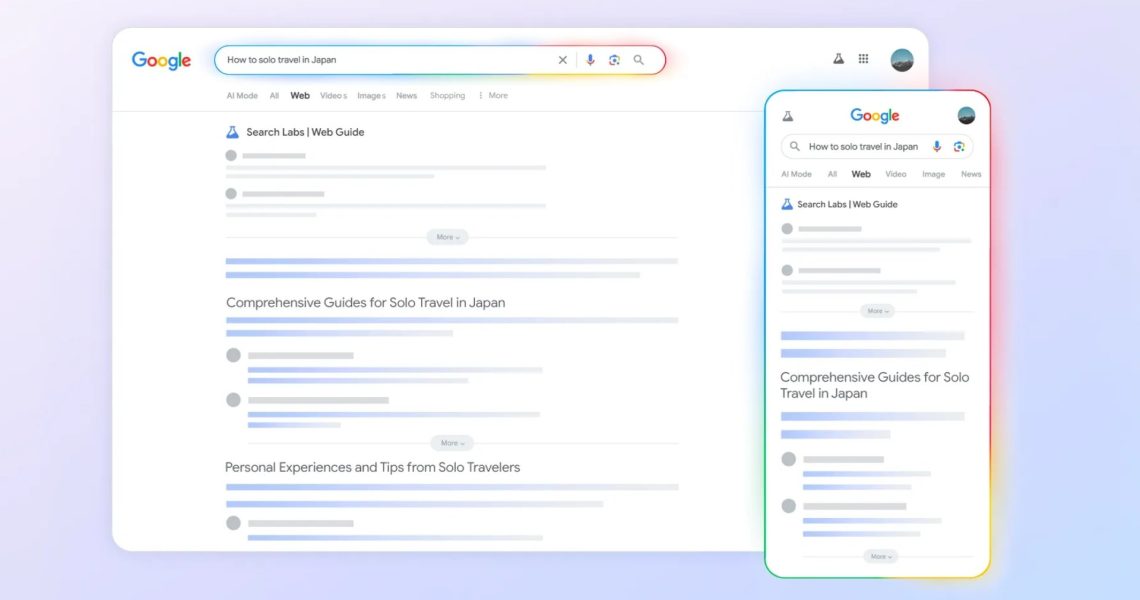Click the Google logo in the desktop window
1140x600 pixels.
pos(161,60)
